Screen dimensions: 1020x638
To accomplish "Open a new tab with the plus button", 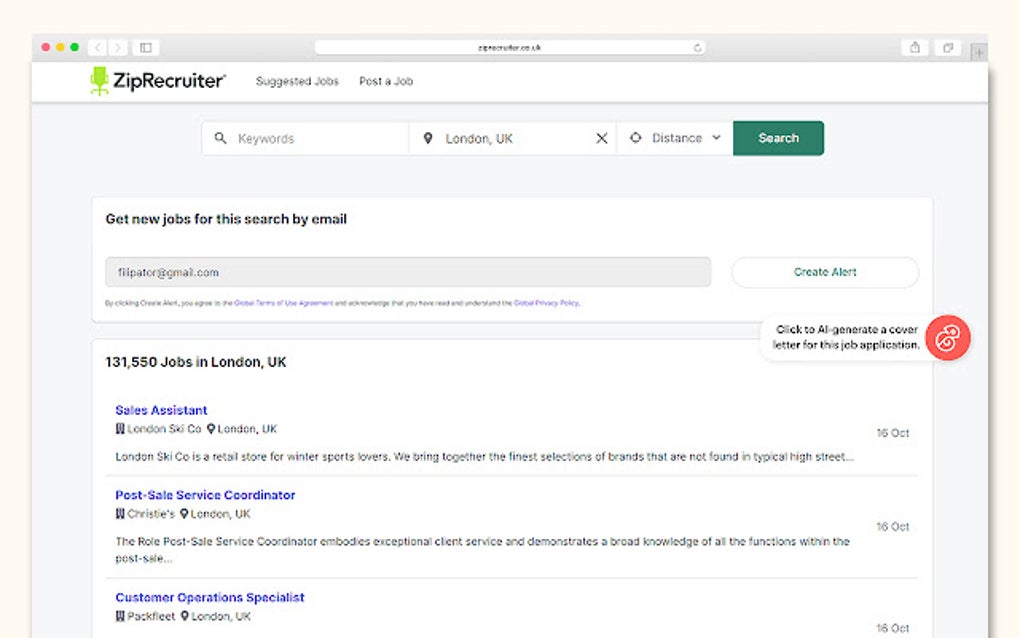I will (978, 52).
